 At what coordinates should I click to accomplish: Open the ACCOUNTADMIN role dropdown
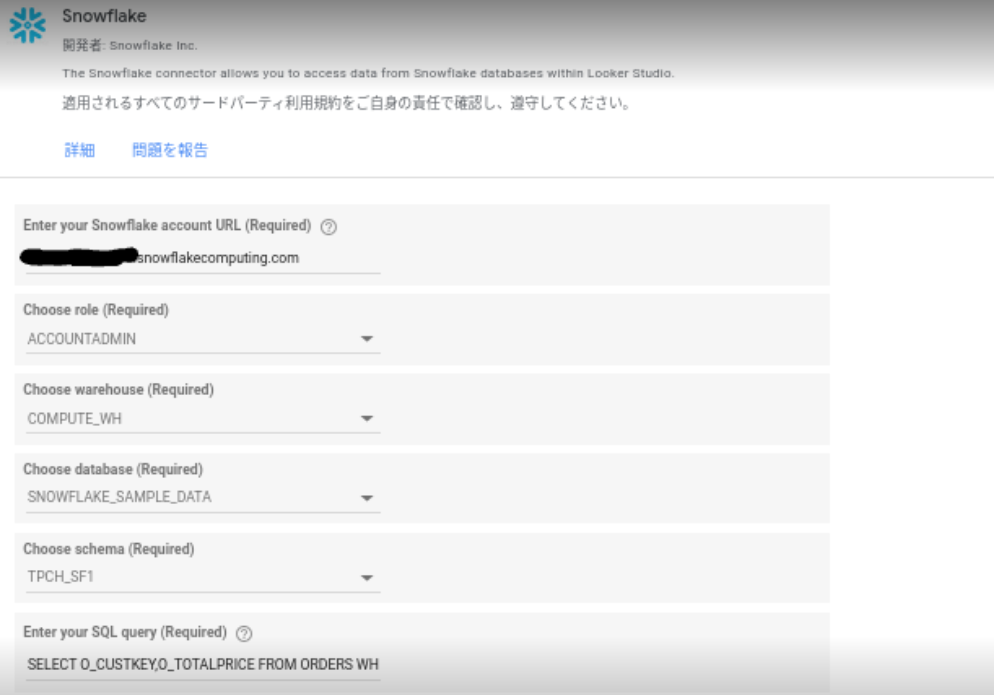click(203, 339)
